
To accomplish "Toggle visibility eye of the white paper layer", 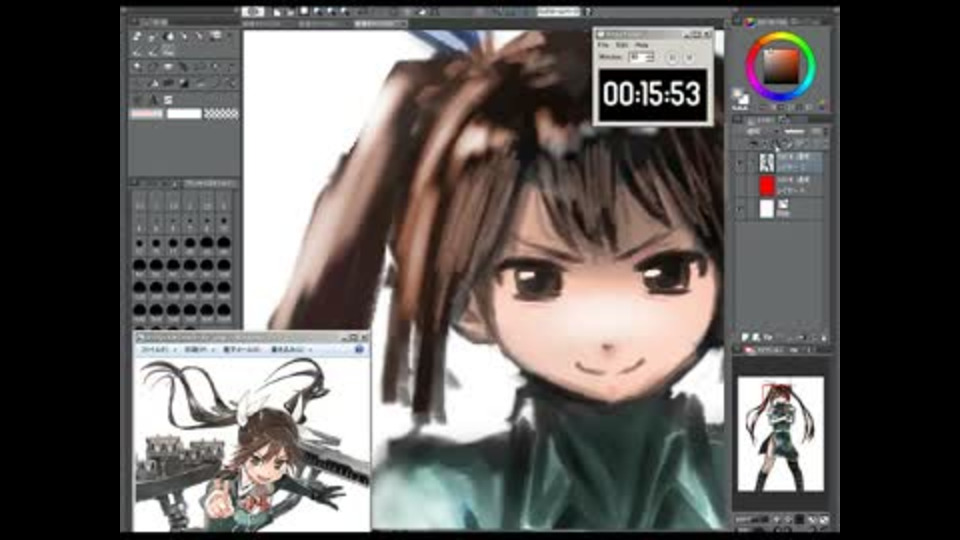I will [740, 209].
